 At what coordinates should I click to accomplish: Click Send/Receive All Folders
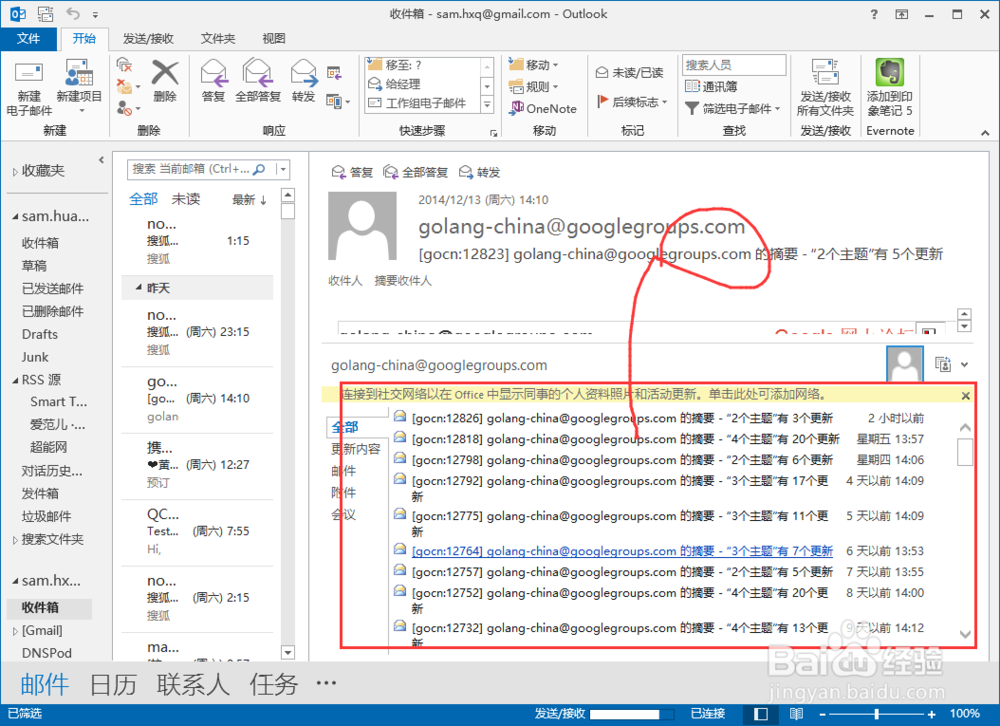[825, 88]
